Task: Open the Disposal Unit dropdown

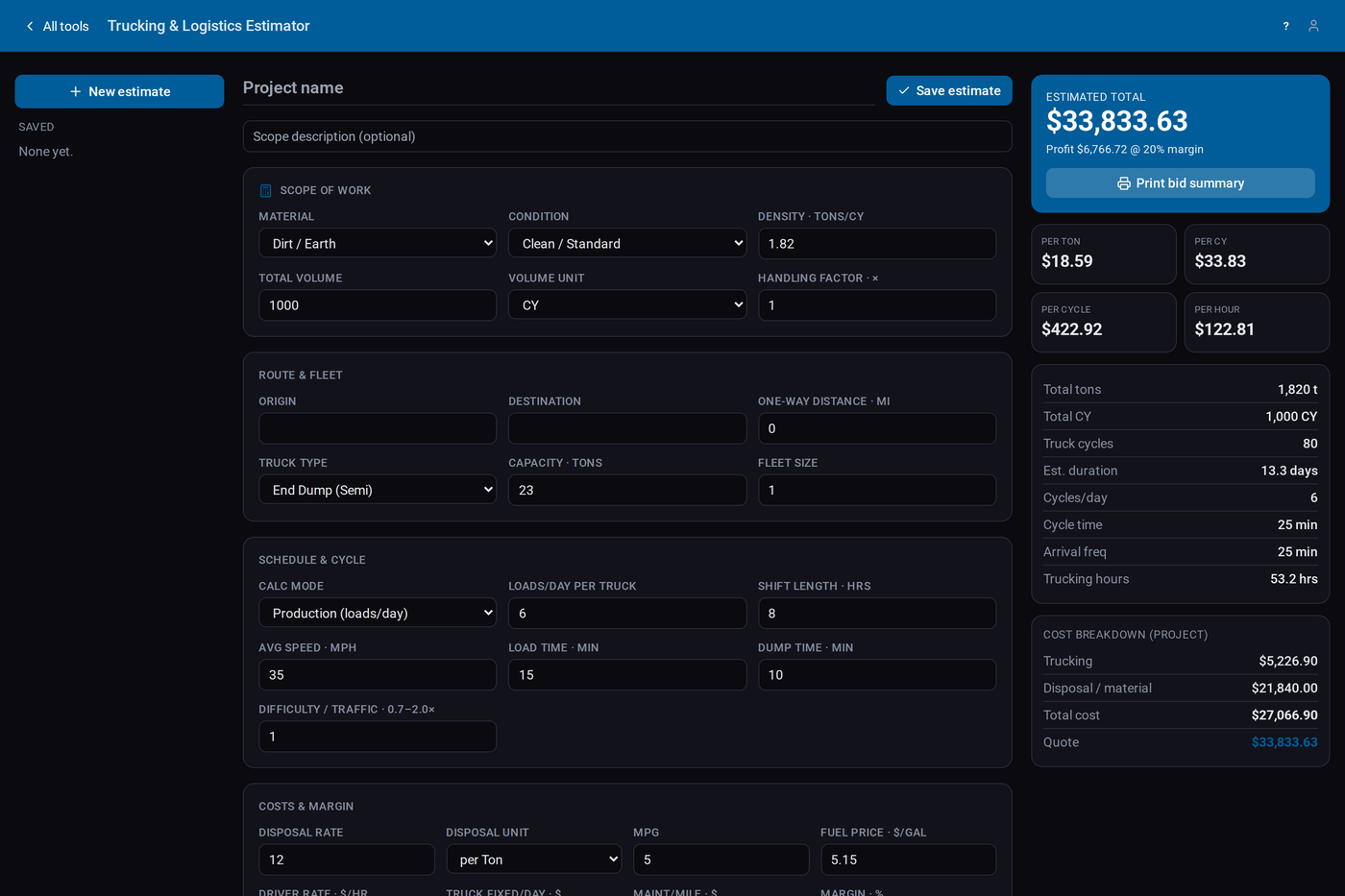Action: pyautogui.click(x=534, y=860)
